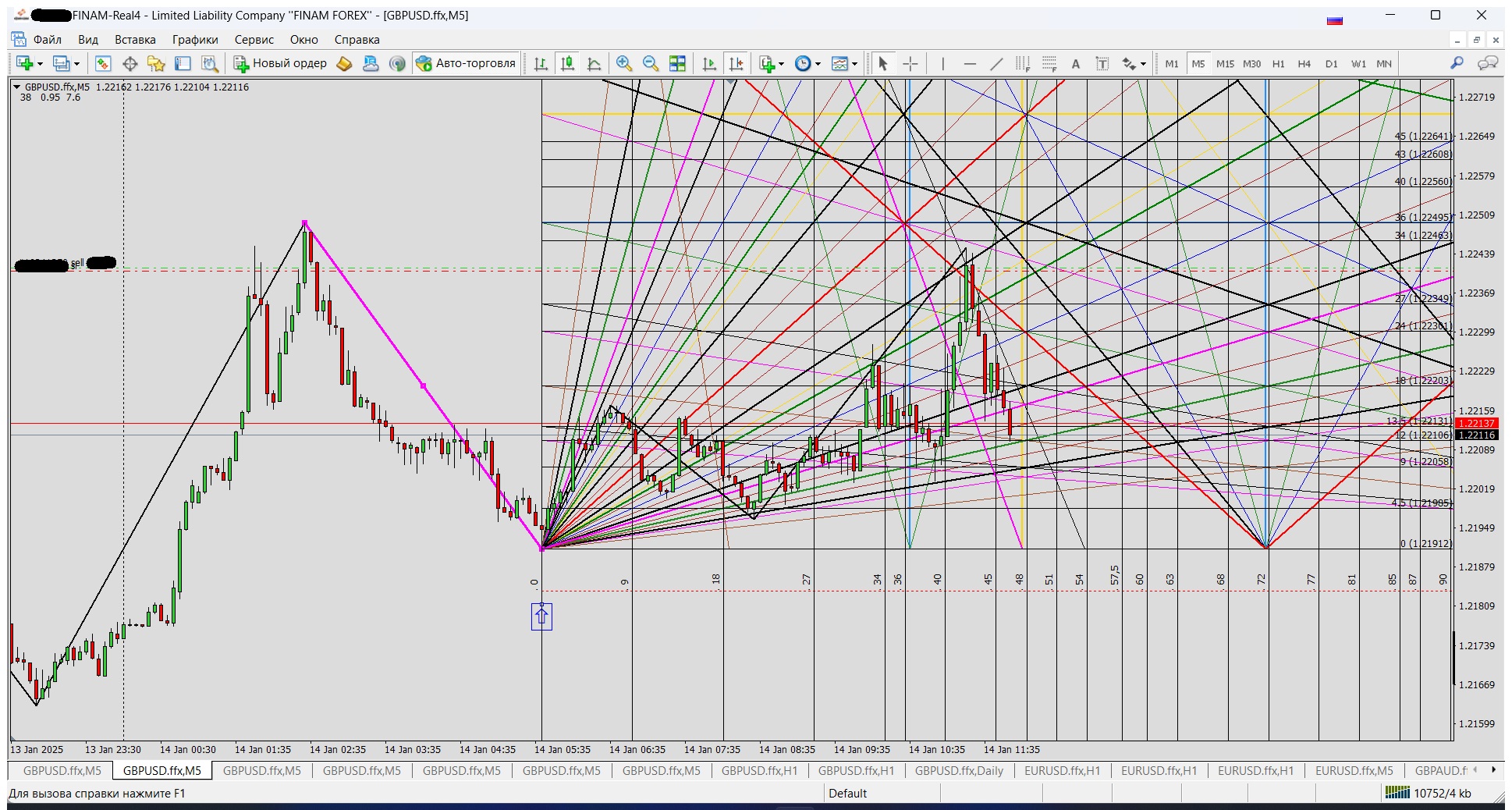Click the triangle beside GBPUSD.ffx,M5 chart title

(x=17, y=87)
